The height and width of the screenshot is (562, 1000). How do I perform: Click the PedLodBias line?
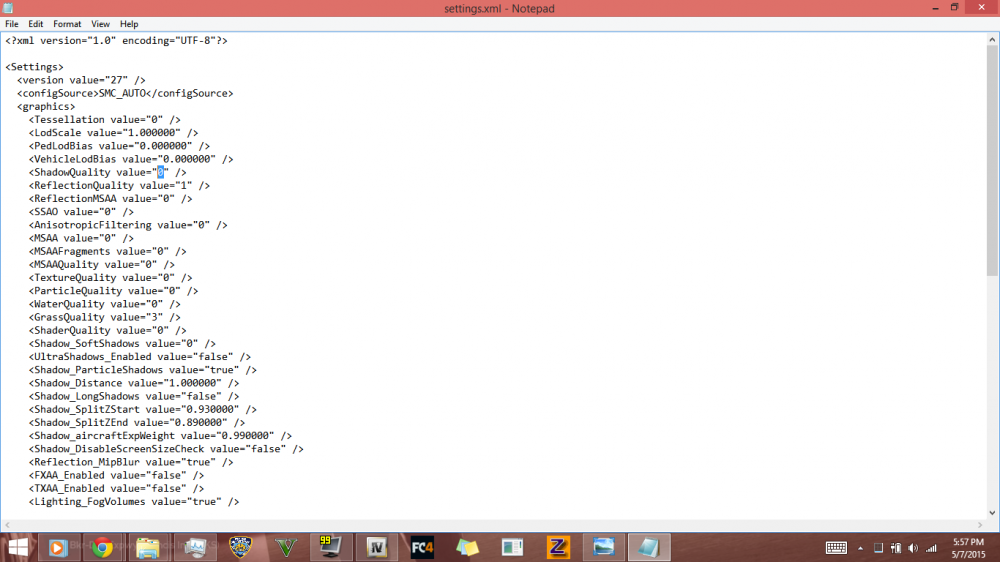tap(119, 145)
